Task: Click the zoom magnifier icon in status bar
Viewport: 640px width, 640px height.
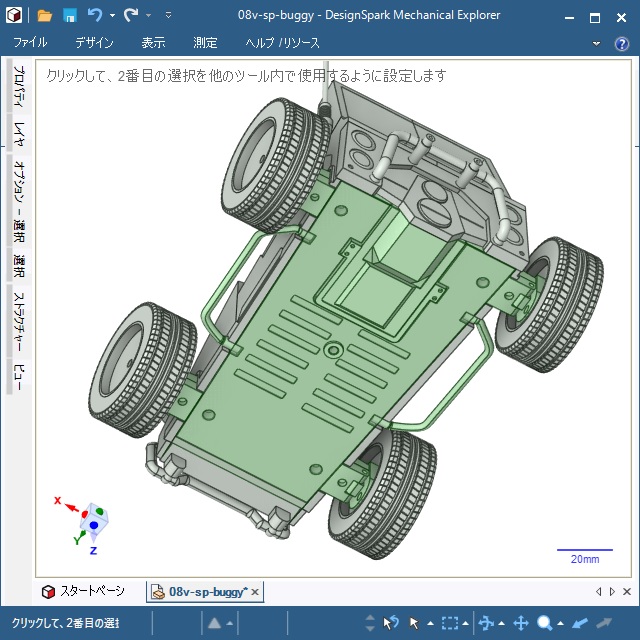Action: coord(545,623)
